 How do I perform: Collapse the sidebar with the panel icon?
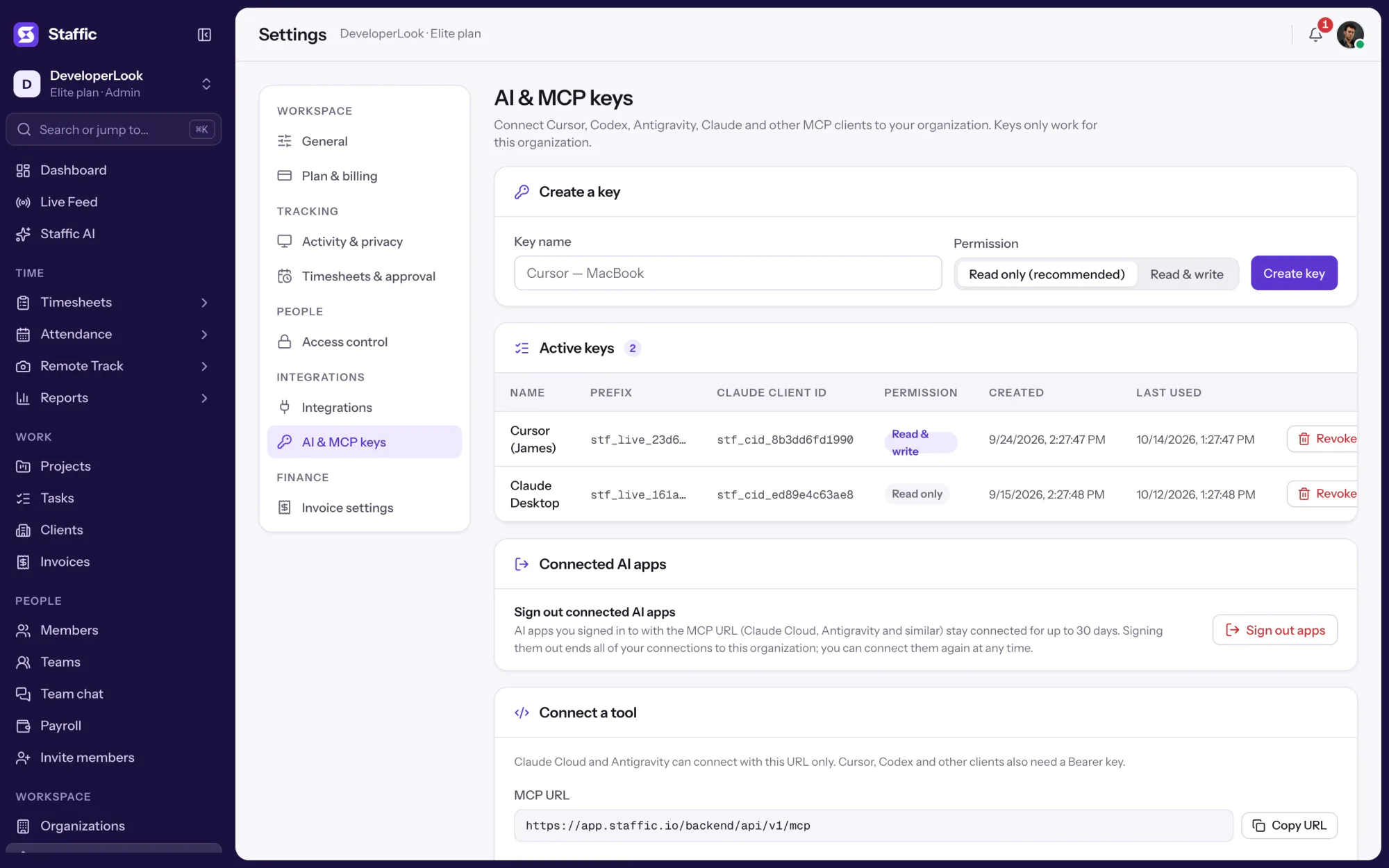point(204,35)
